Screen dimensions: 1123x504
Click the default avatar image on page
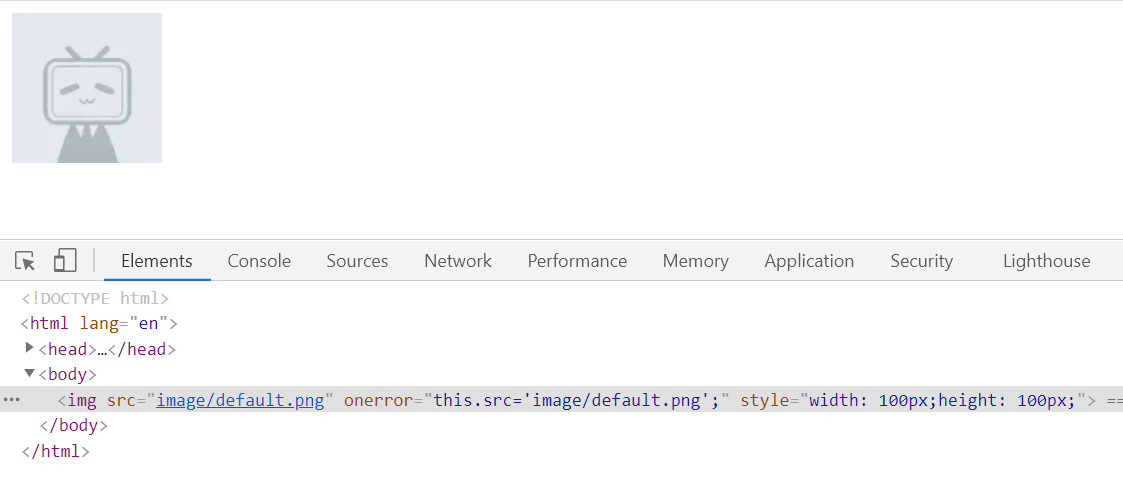coord(87,88)
